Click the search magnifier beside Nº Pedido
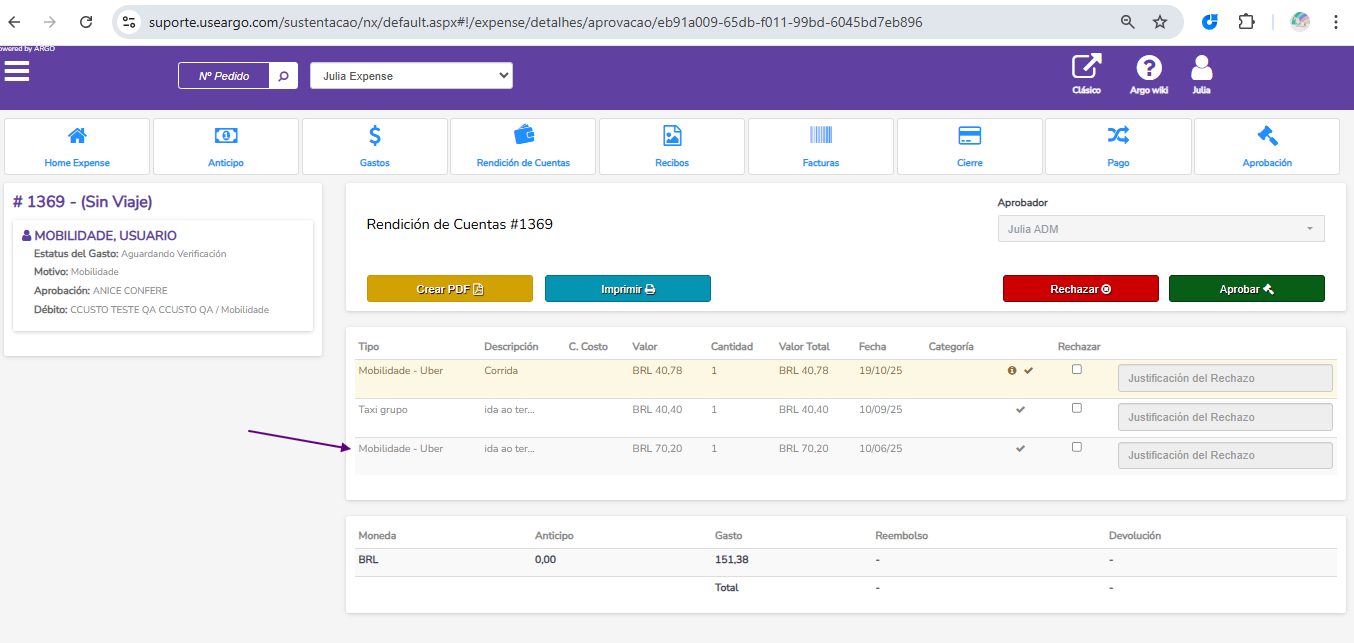Screen dimensions: 1354x643 283,76
